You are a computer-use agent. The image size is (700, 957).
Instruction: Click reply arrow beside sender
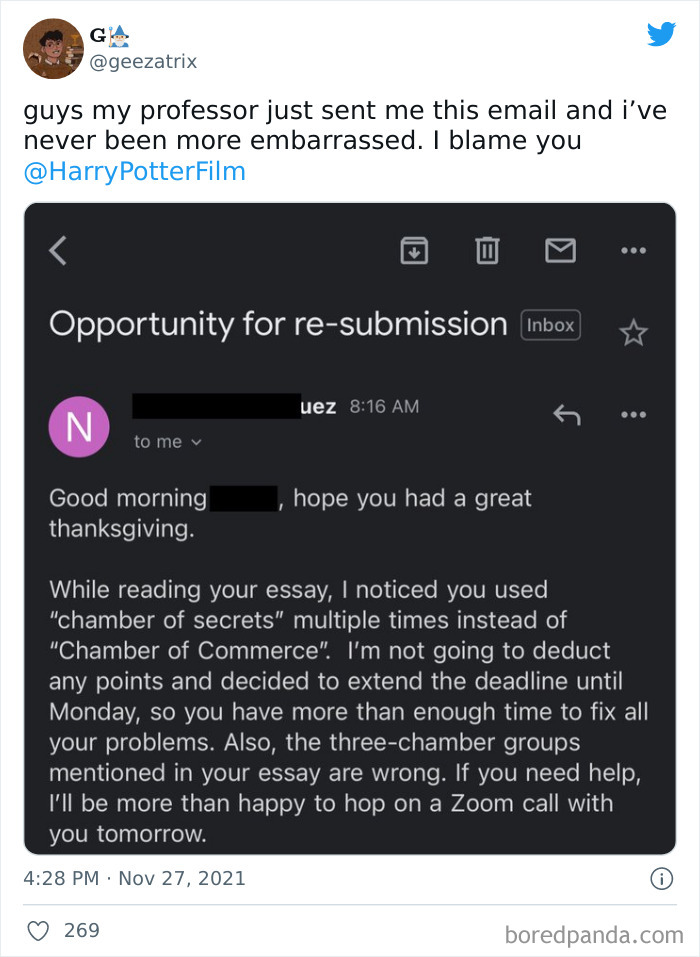point(567,413)
